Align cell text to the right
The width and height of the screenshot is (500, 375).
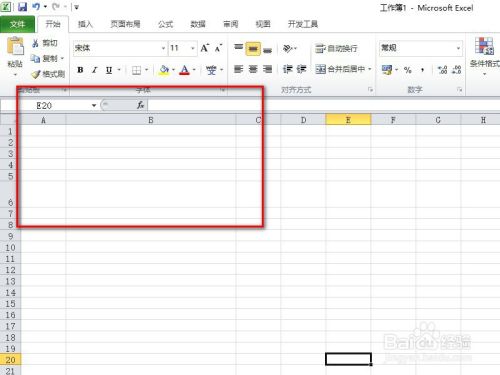(x=267, y=69)
